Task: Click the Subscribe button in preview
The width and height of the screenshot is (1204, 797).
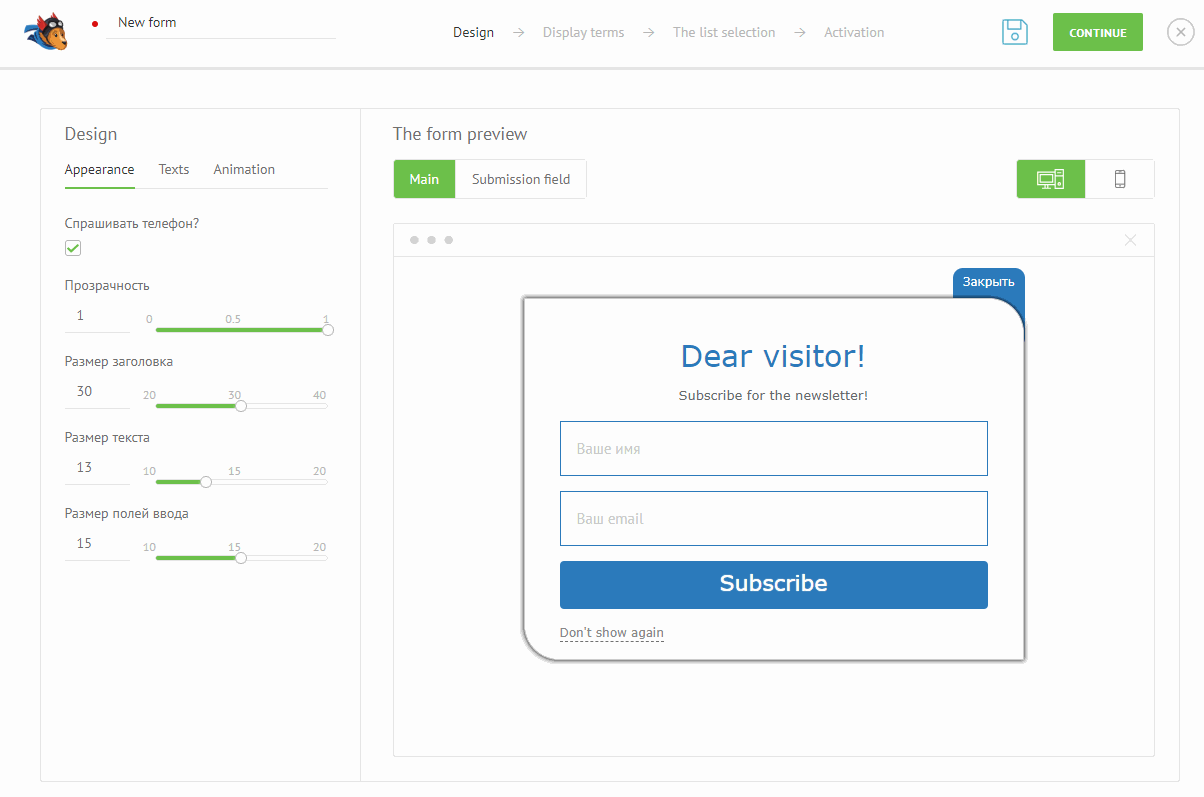Action: click(x=774, y=585)
